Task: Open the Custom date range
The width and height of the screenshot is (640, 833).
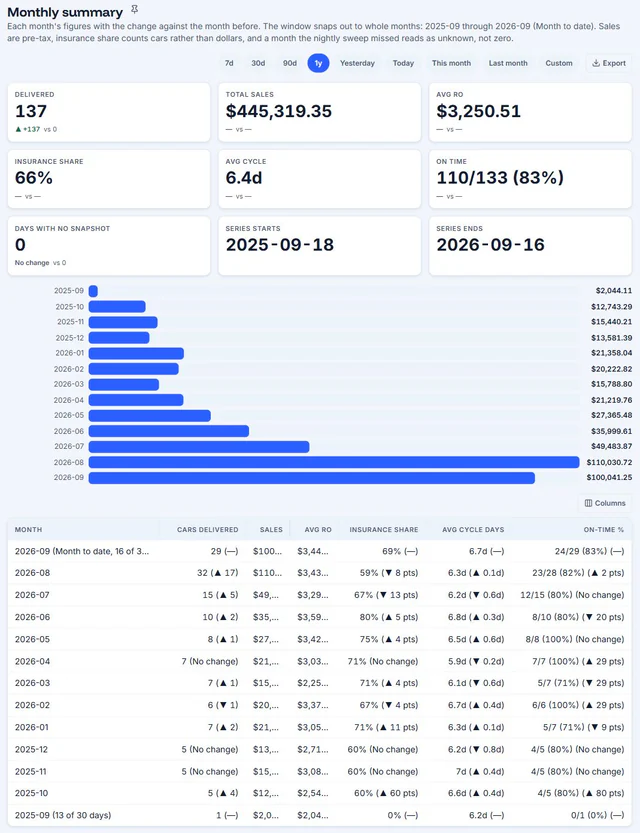Action: pyautogui.click(x=559, y=63)
